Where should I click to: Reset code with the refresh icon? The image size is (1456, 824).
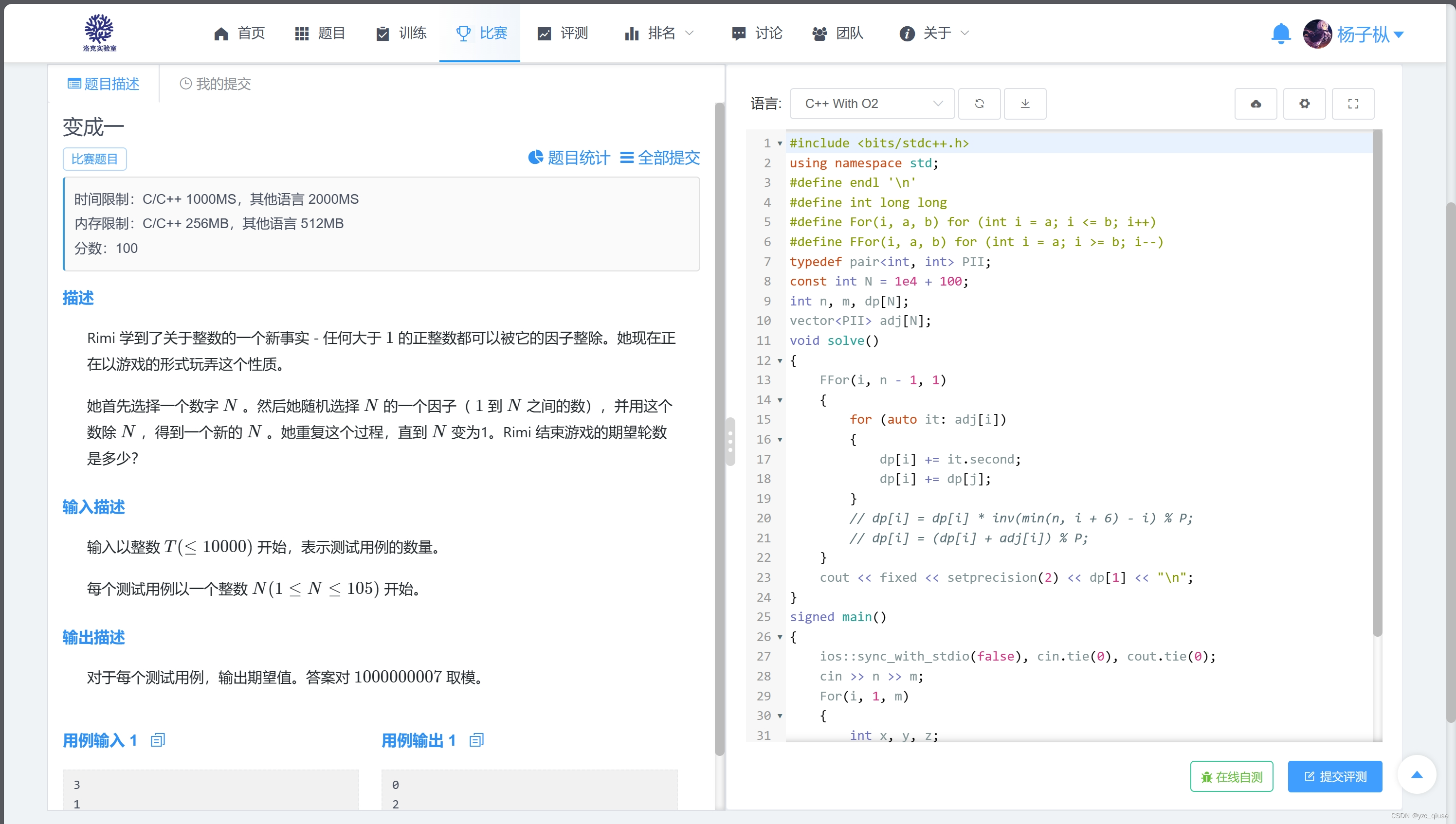pyautogui.click(x=980, y=104)
